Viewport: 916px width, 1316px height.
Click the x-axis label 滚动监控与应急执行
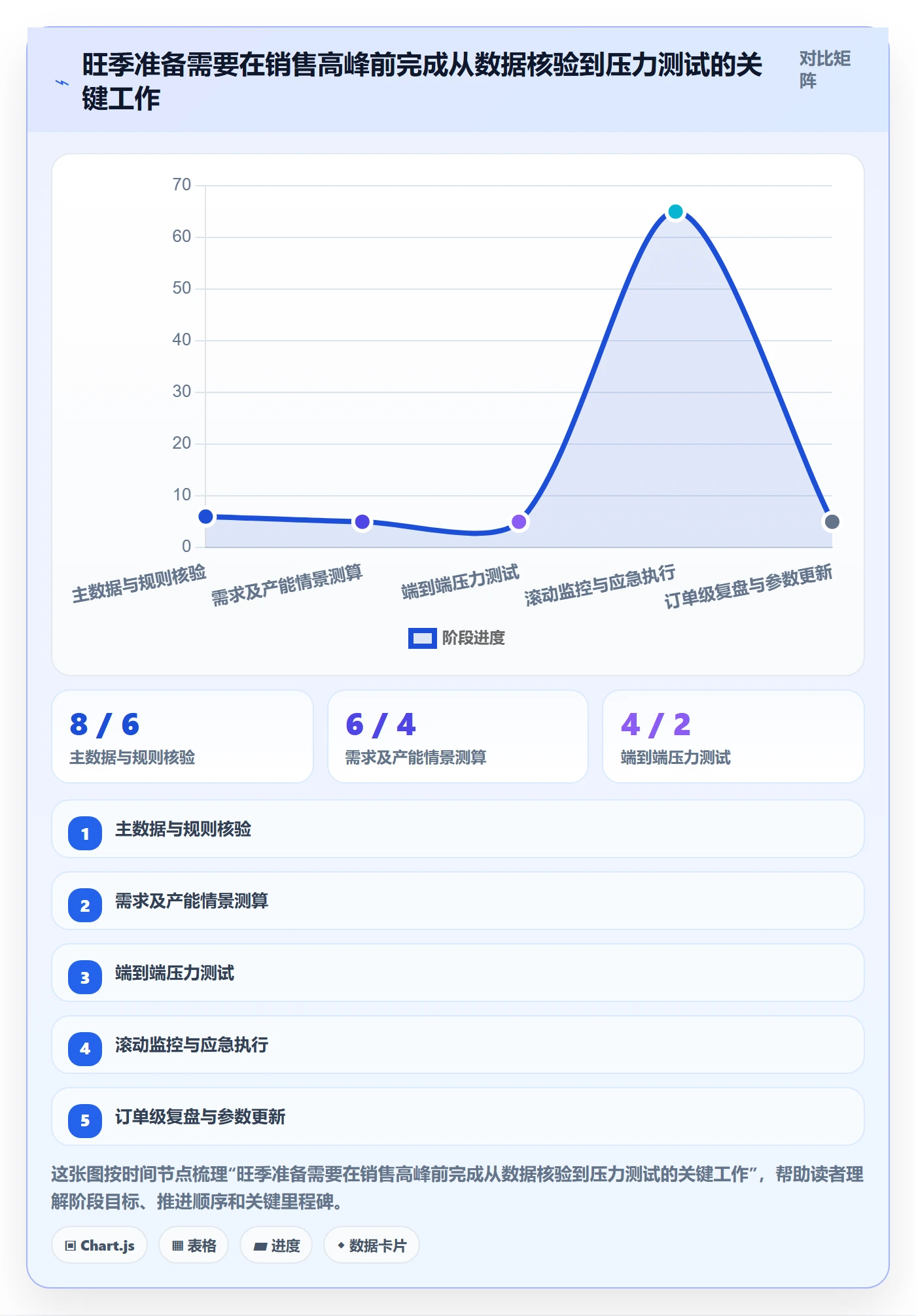pos(600,585)
